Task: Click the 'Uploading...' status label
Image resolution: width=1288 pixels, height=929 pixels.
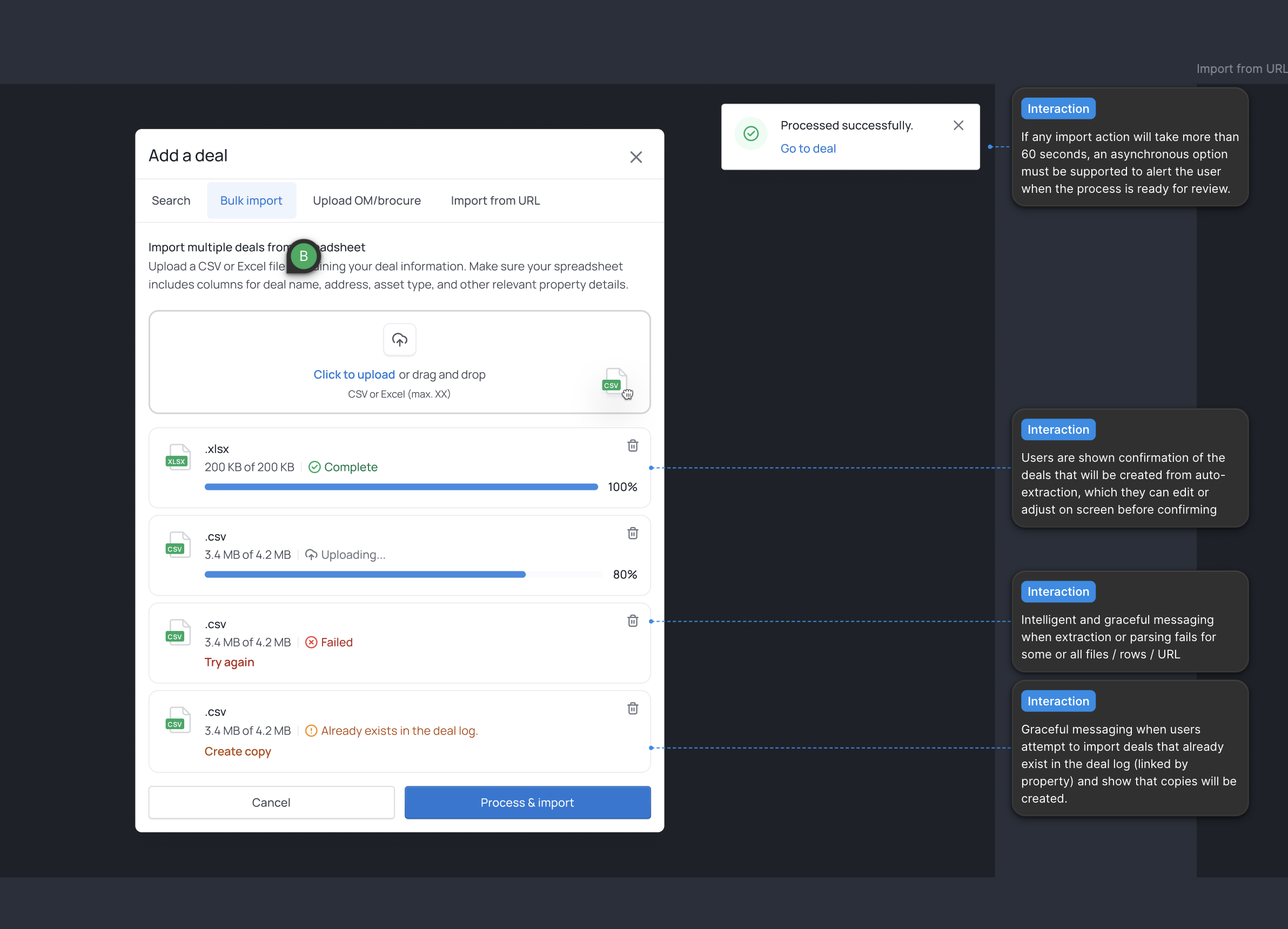Action: coord(353,554)
